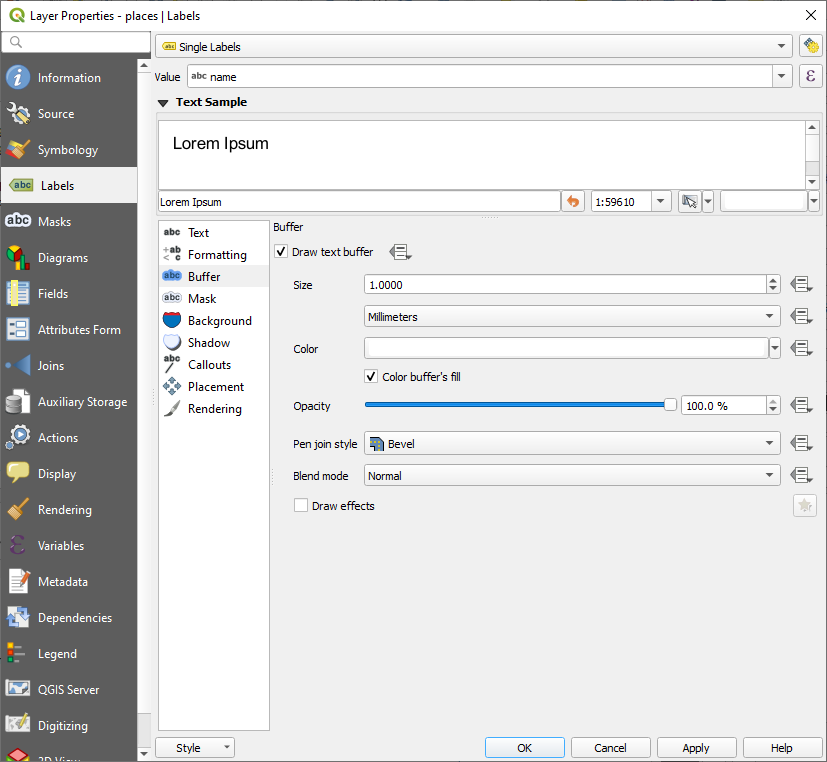The width and height of the screenshot is (827, 762).
Task: Collapse the Text Sample section
Action: [164, 102]
